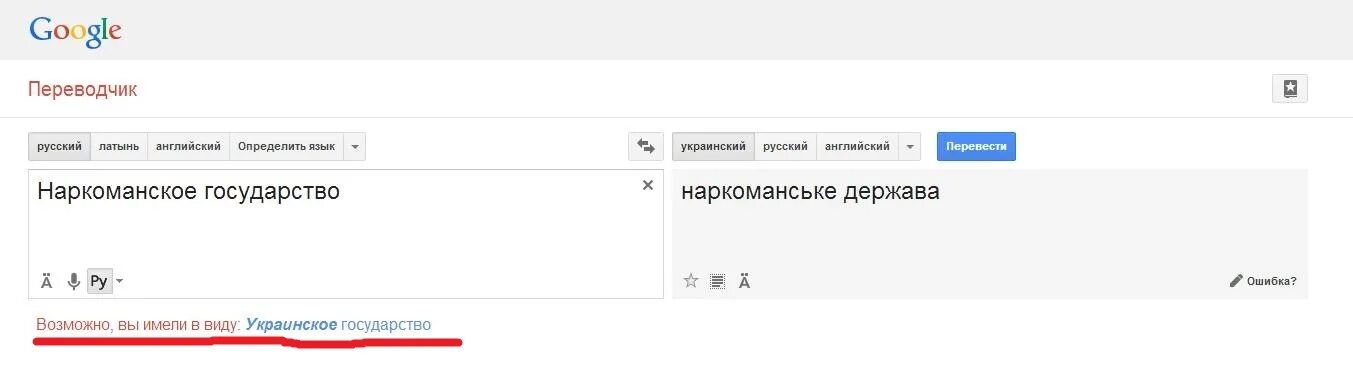The image size is (1353, 377).
Task: Select английский as source language
Action: tap(189, 146)
